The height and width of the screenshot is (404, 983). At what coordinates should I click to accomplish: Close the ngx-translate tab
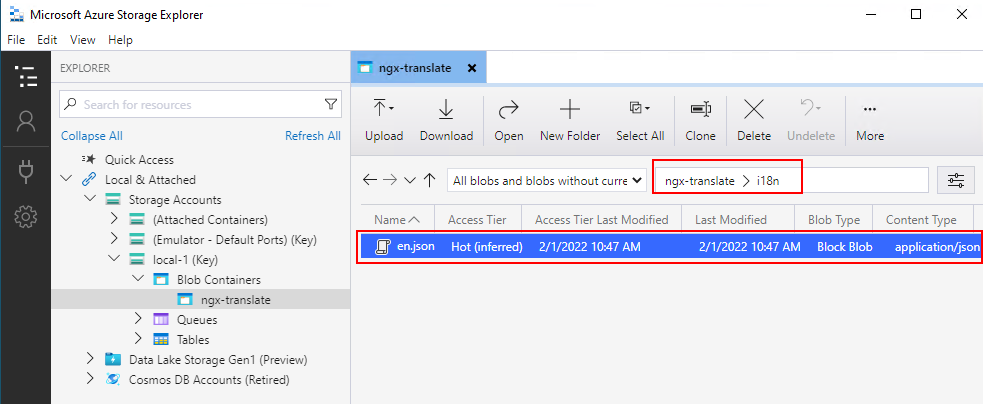click(472, 68)
